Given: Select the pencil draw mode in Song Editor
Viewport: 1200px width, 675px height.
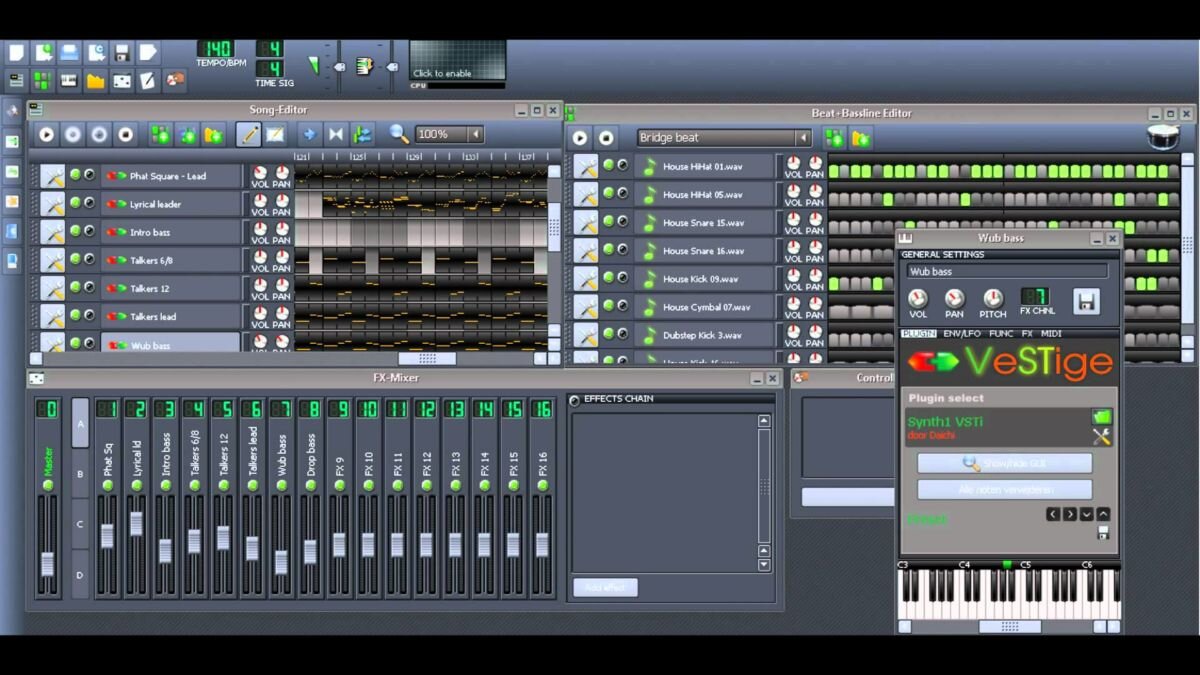Looking at the screenshot, I should (x=248, y=134).
